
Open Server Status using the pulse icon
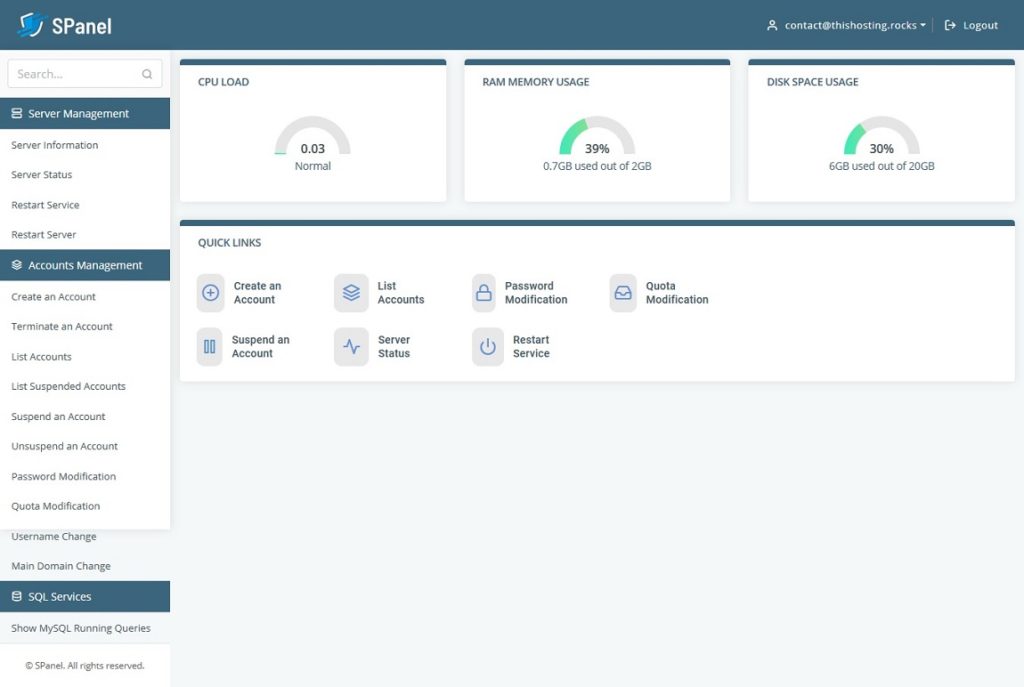tap(351, 348)
